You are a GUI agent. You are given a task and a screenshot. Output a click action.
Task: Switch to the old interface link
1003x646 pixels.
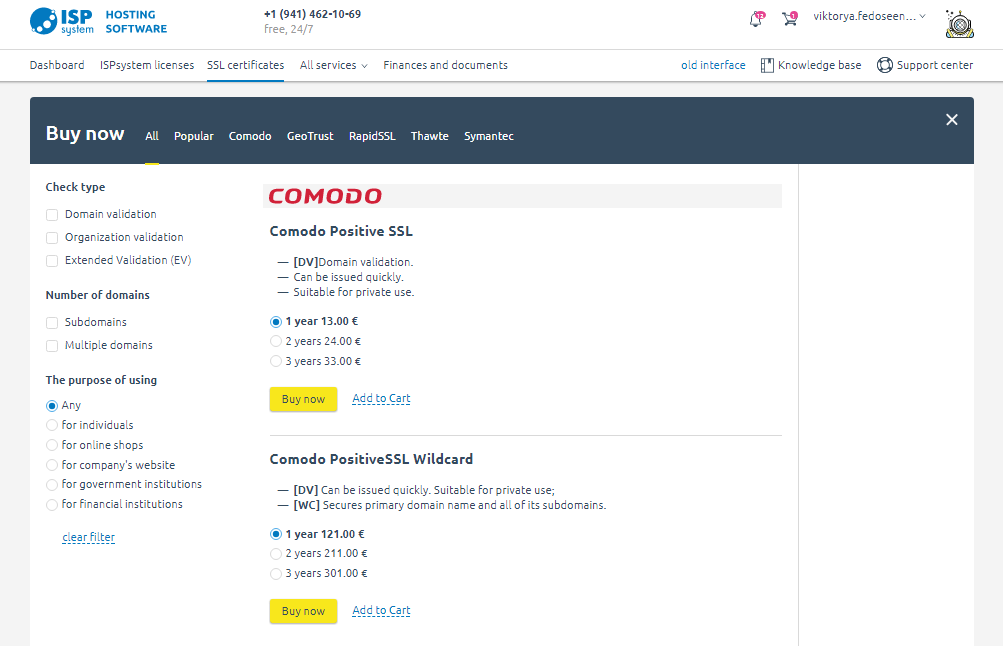point(713,65)
